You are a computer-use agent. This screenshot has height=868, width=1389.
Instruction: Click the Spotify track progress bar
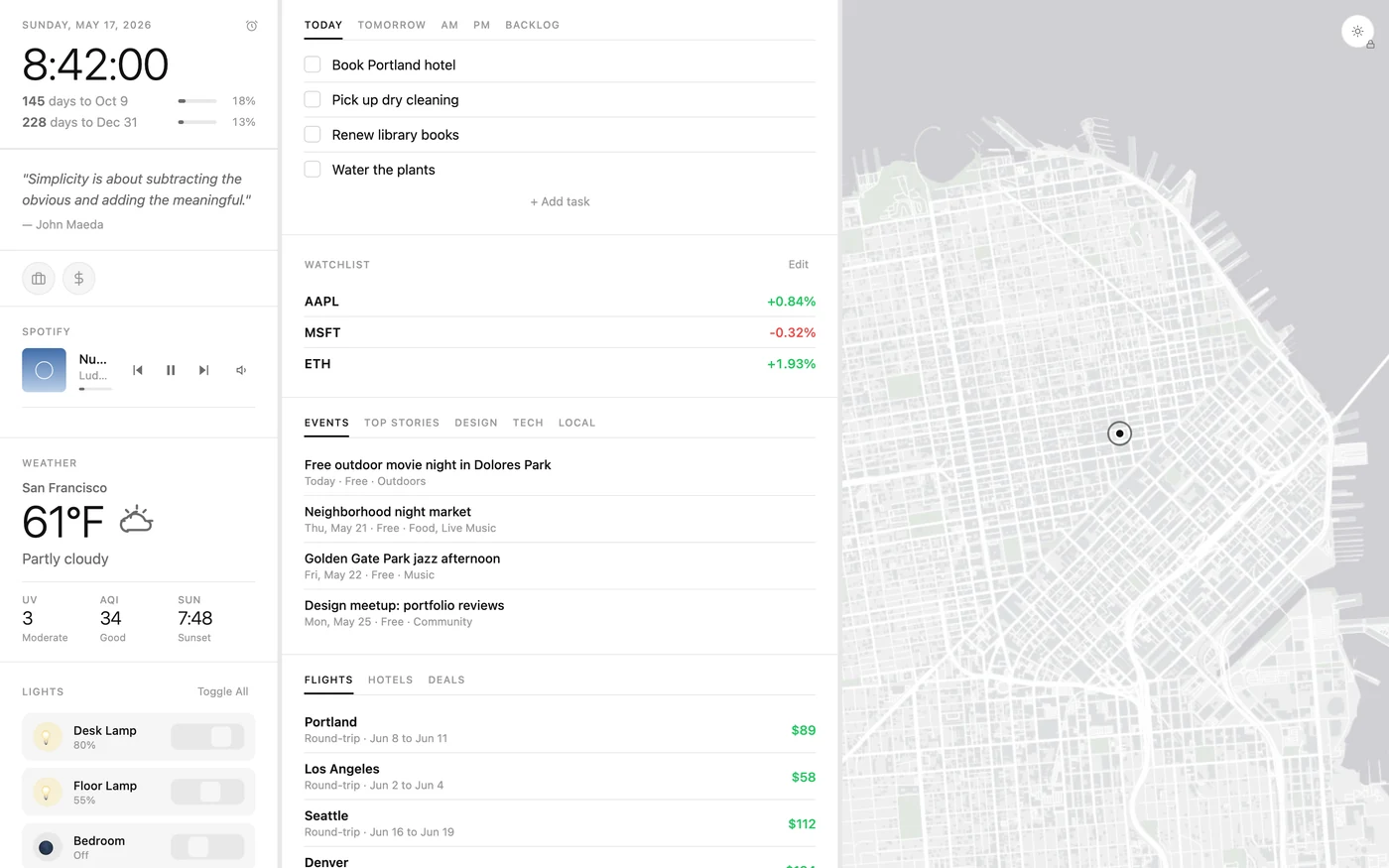[95, 389]
